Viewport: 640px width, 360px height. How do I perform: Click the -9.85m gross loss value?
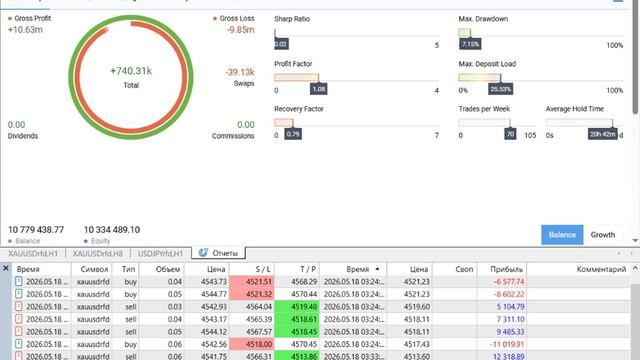(x=241, y=30)
